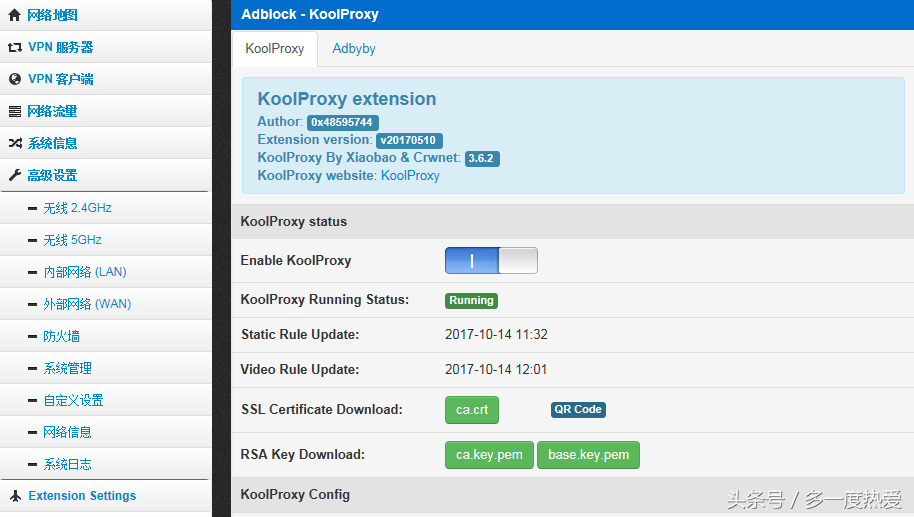Open 外部网络 (WAN) settings

click(87, 304)
